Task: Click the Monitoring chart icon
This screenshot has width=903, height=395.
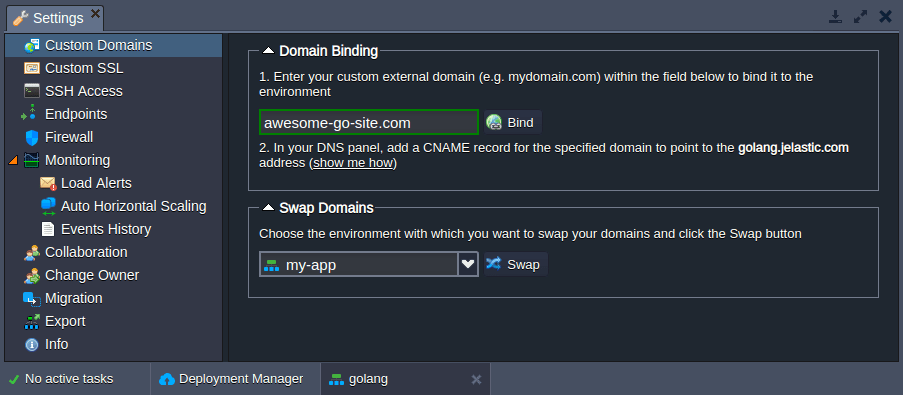Action: tap(32, 160)
